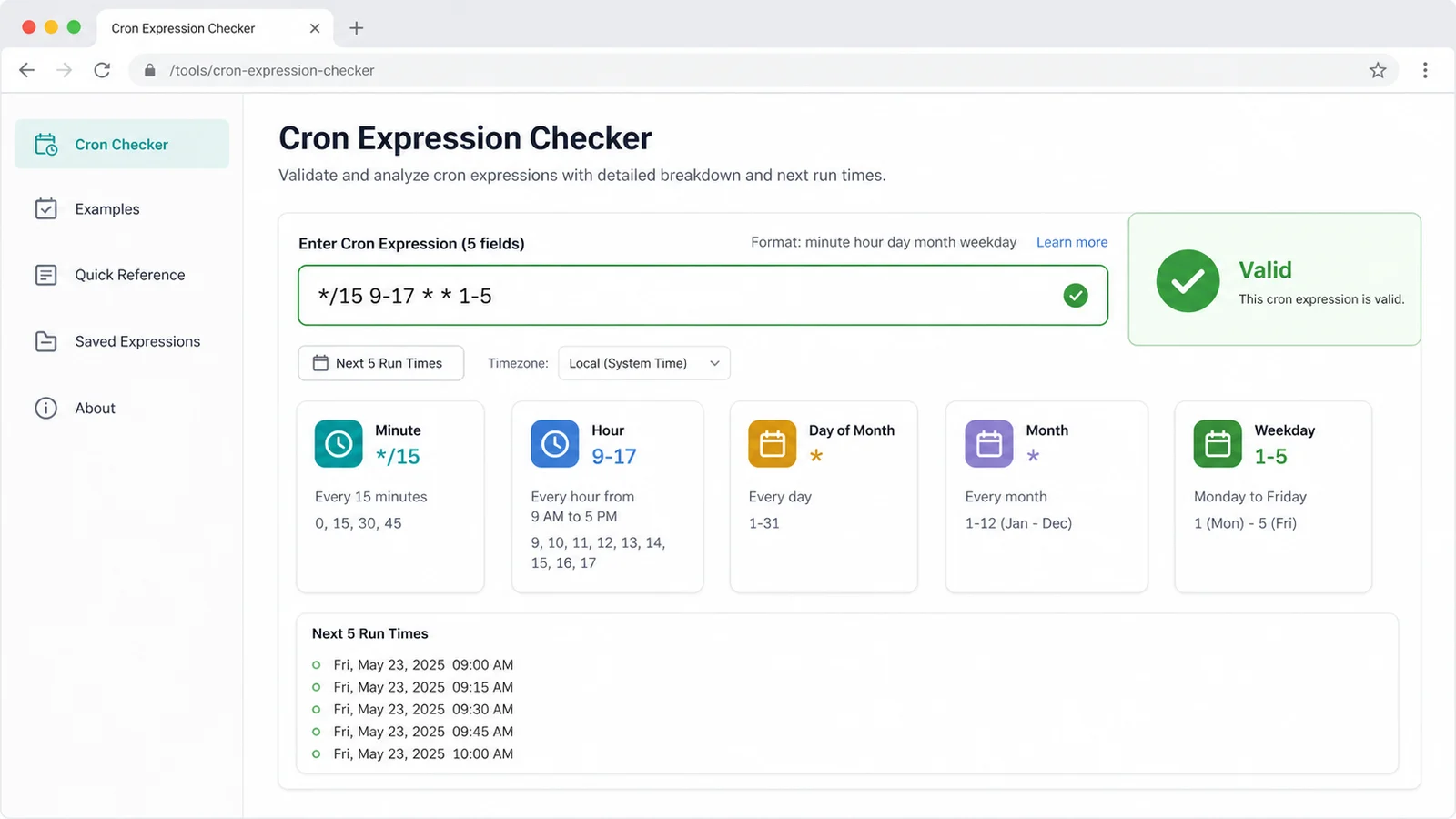1456x819 pixels.
Task: Click the cron expression input field
Action: (703, 295)
